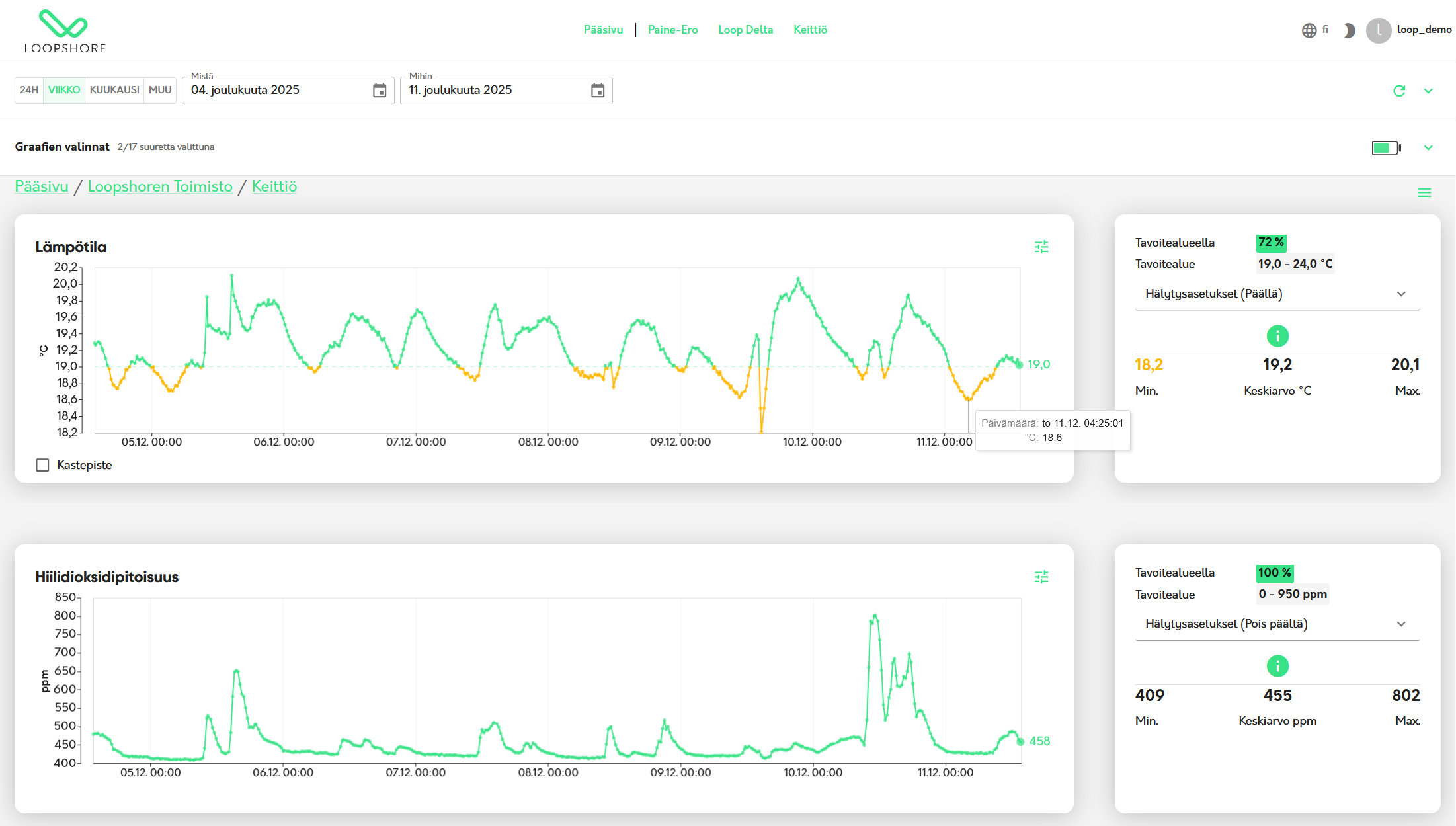The height and width of the screenshot is (826, 1456).
Task: Open the Loop Delta navigation tab
Action: point(745,30)
